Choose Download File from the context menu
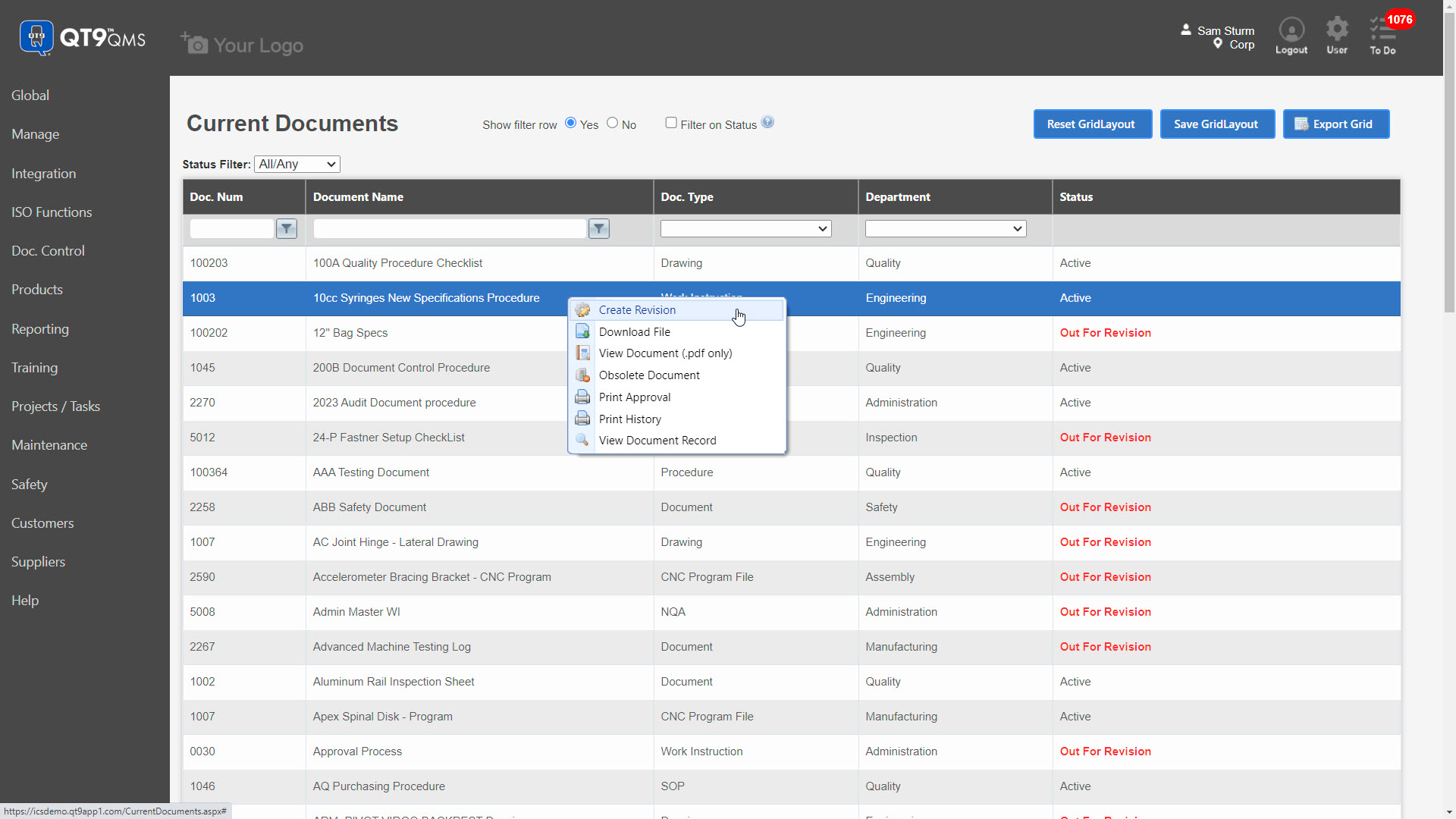This screenshot has width=1456, height=819. coord(635,331)
